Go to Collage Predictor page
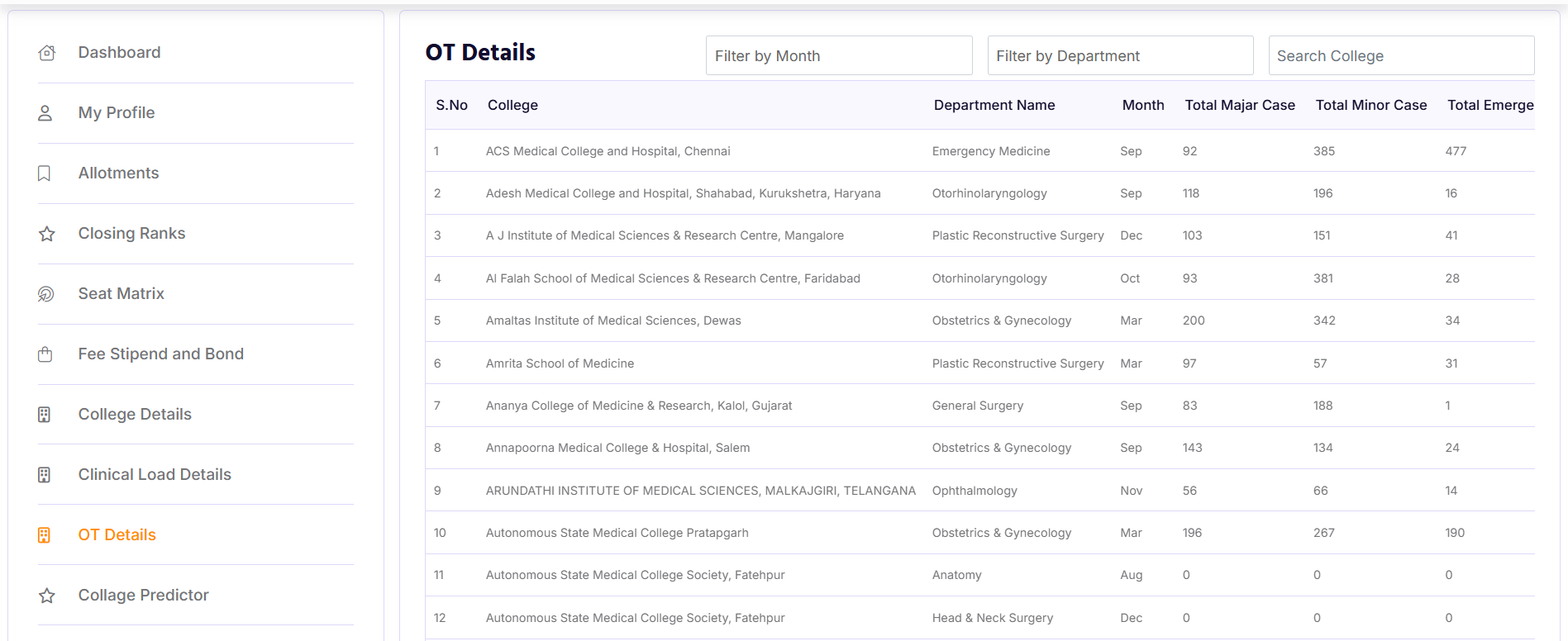This screenshot has height=641, width=1568. point(143,596)
